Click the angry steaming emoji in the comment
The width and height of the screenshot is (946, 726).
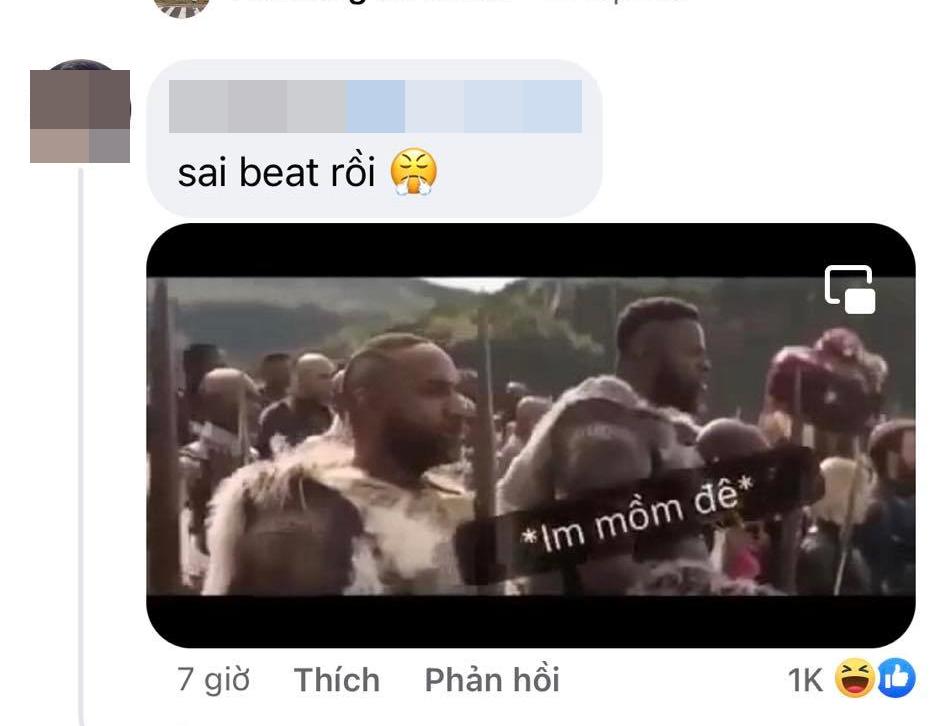(x=413, y=171)
